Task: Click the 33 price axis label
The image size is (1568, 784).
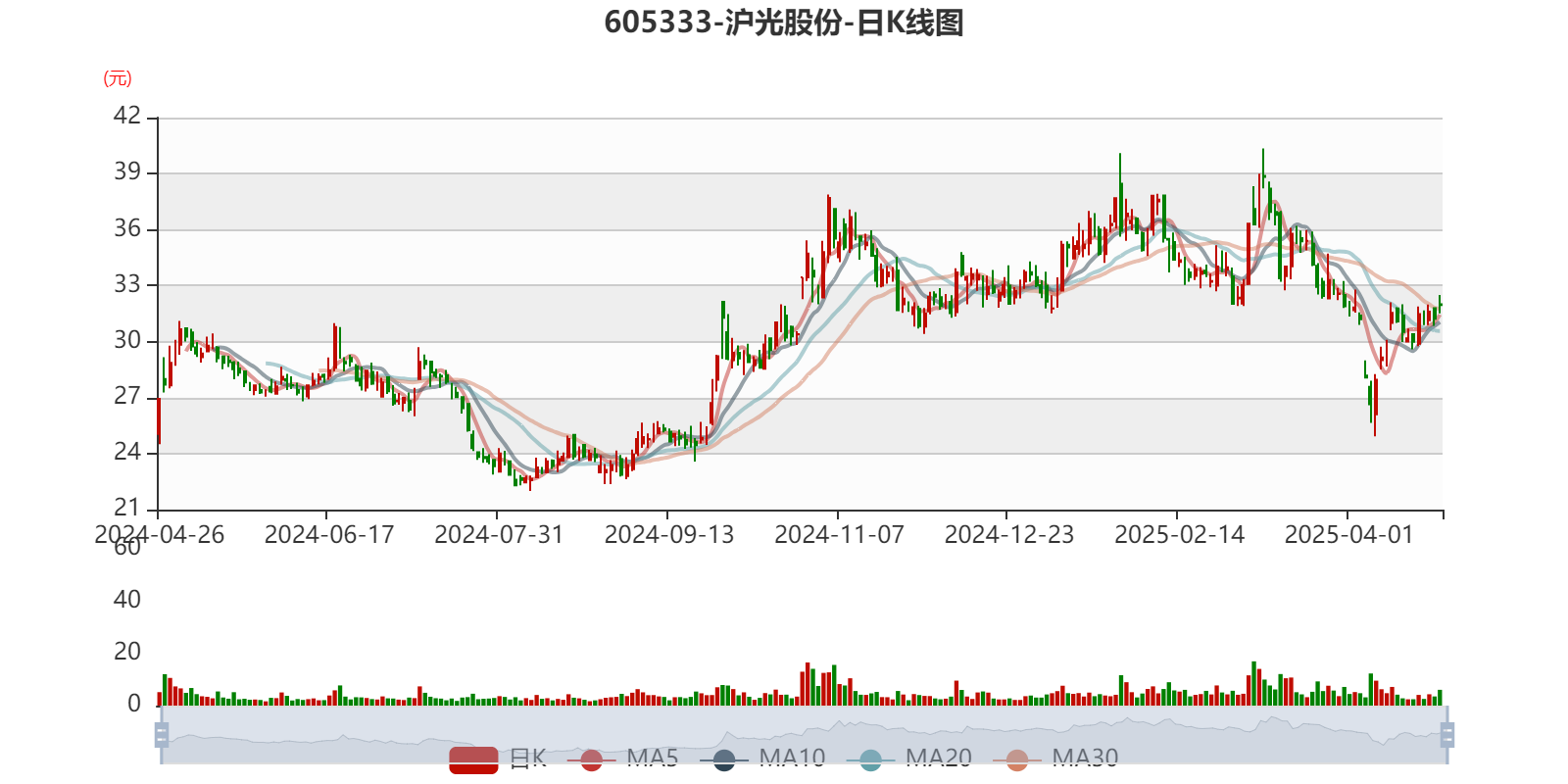Action: pos(127,284)
